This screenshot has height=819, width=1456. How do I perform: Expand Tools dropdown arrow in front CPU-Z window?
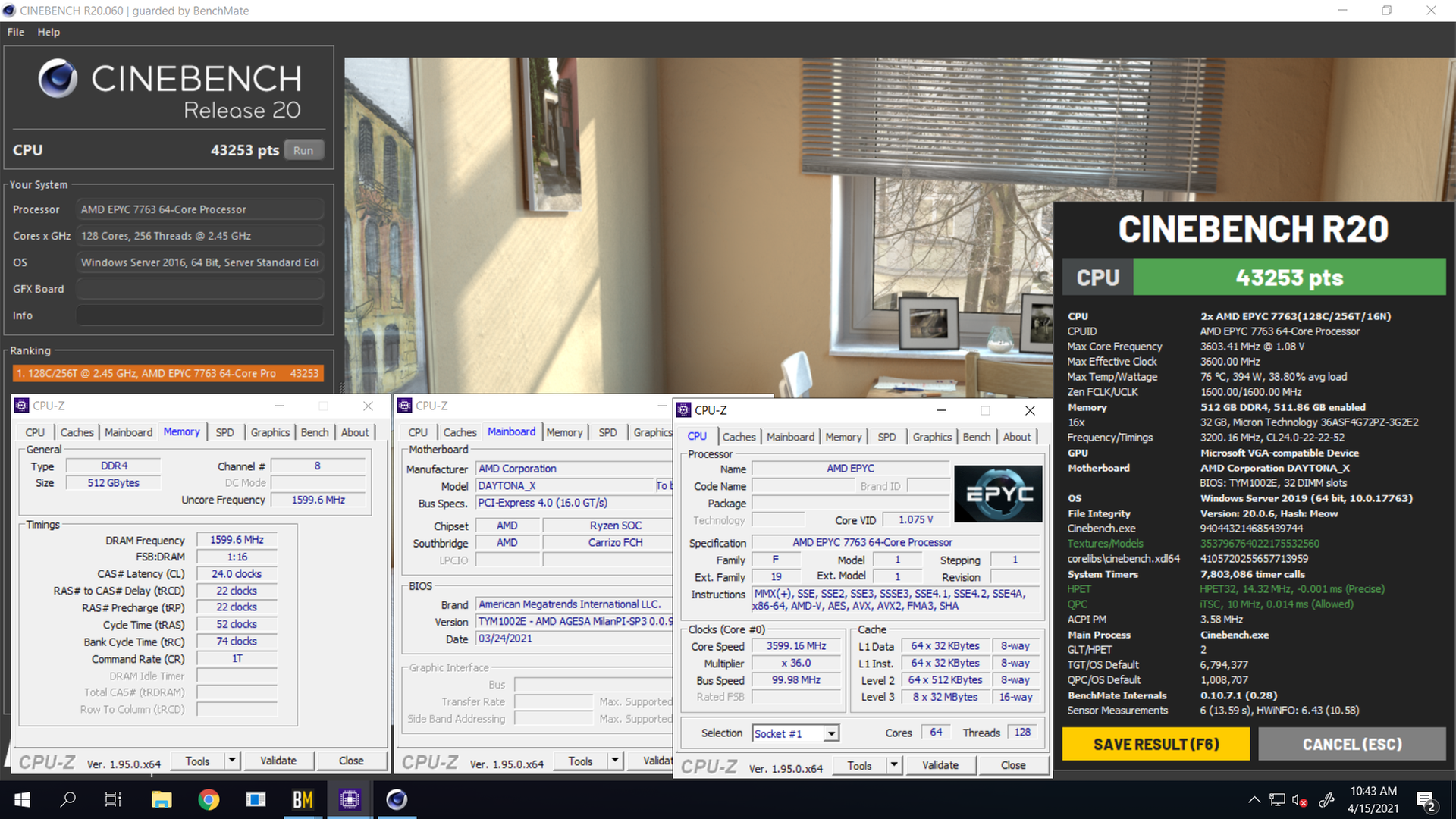(894, 765)
